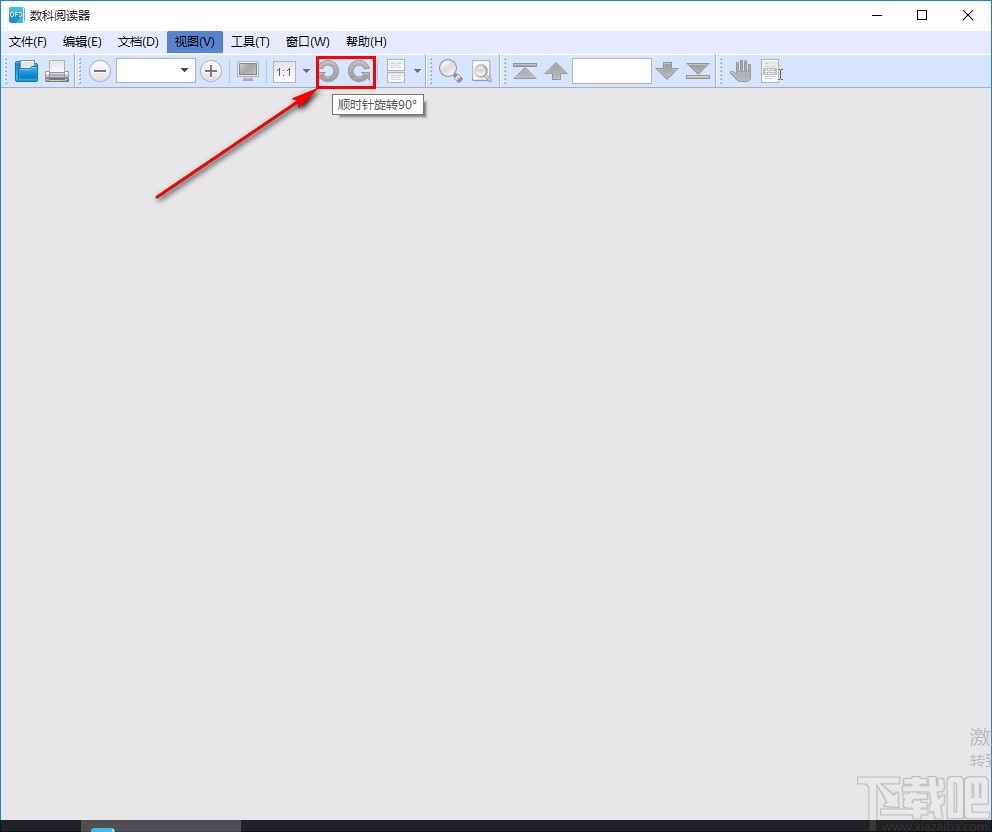Open a file with the folder icon
This screenshot has width=992, height=832.
(27, 71)
